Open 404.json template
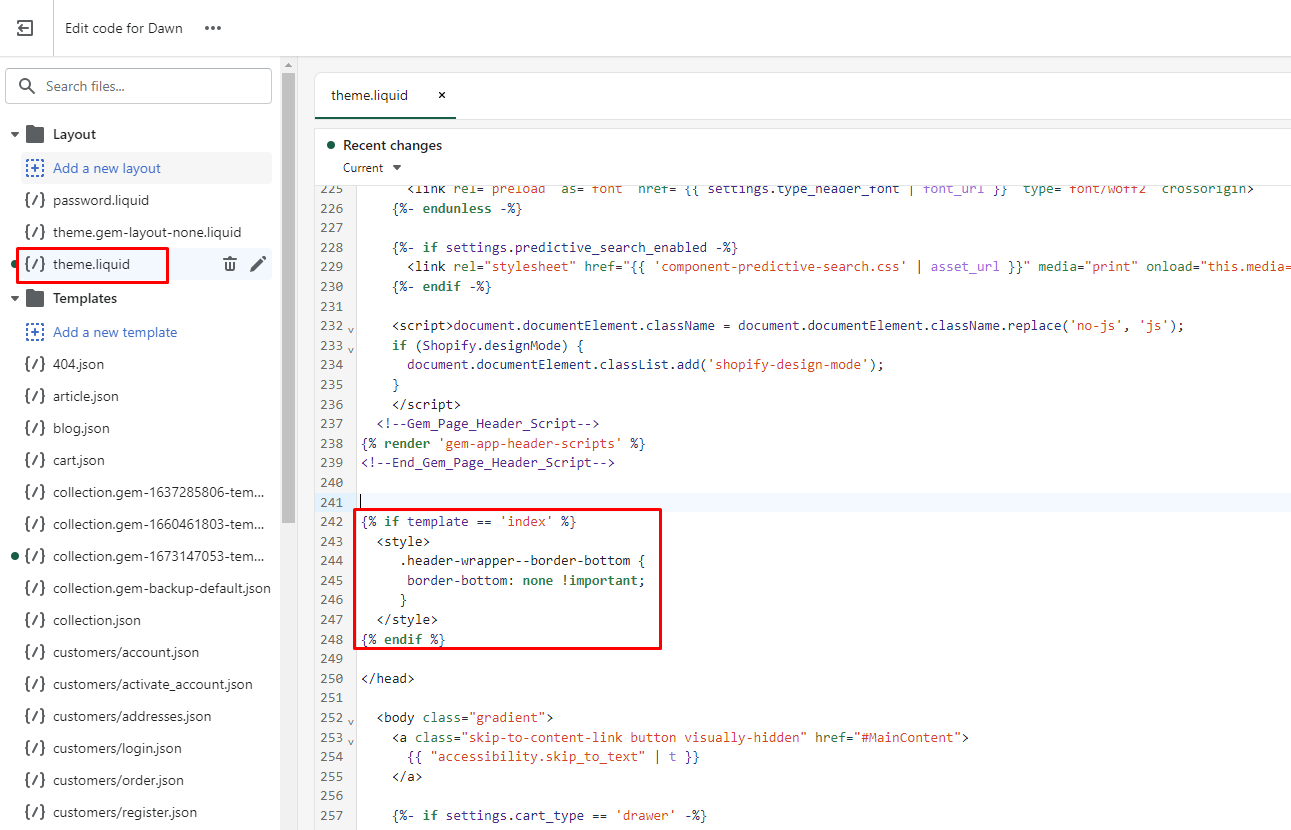Viewport: 1291px width, 830px height. click(78, 364)
